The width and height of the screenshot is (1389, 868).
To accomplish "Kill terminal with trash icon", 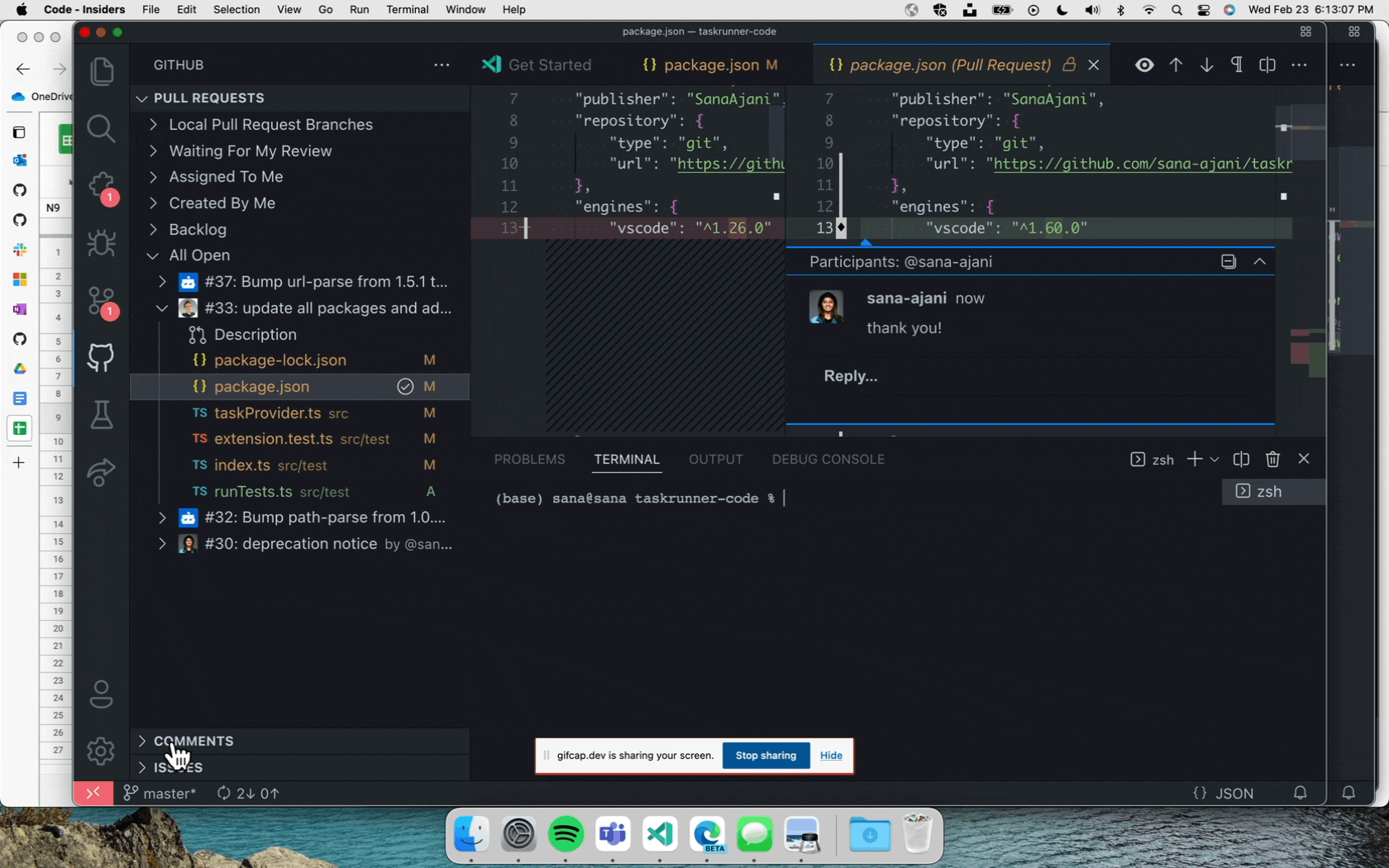I will point(1272,460).
